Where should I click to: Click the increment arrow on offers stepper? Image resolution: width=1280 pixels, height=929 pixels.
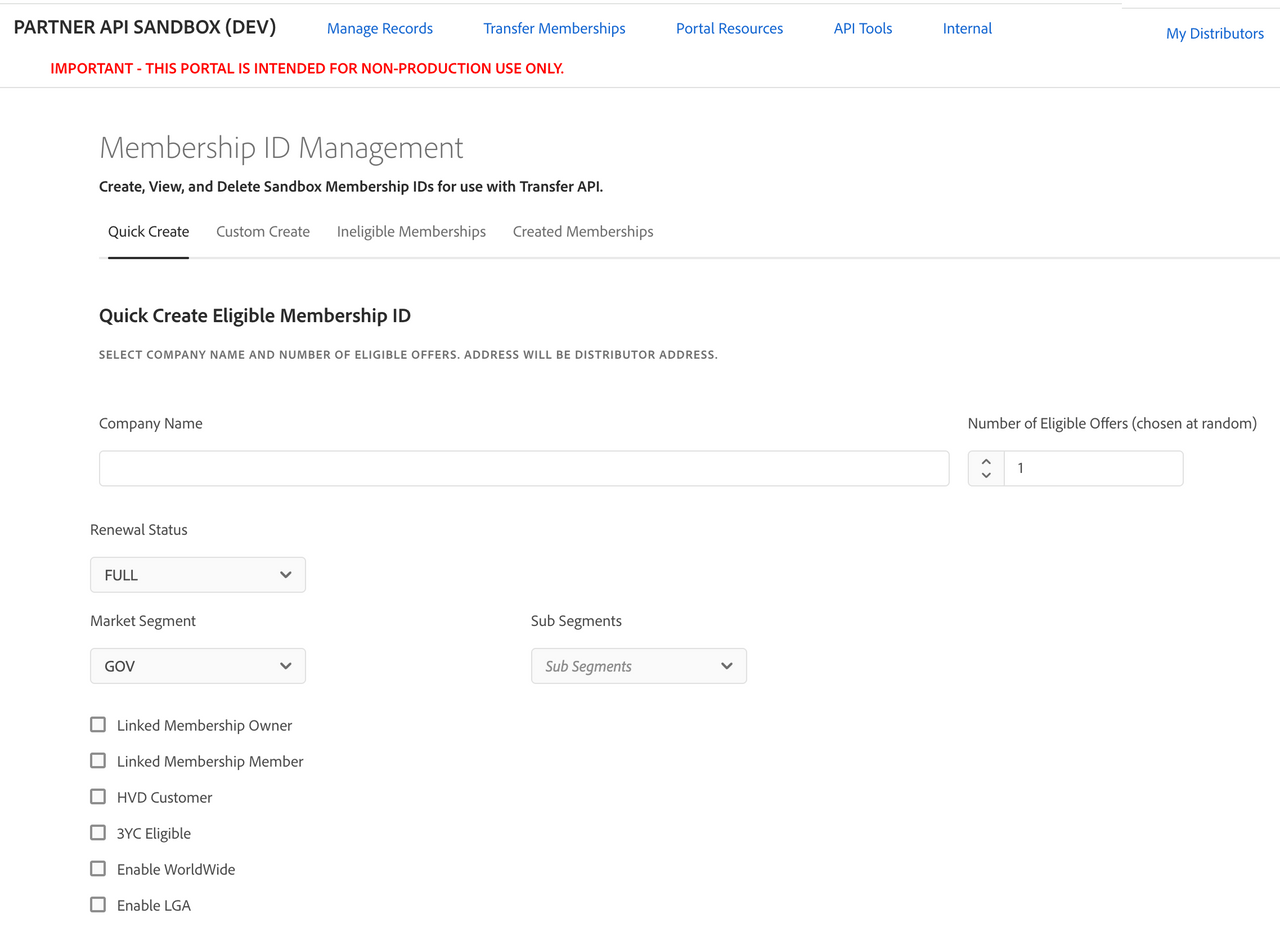pos(986,461)
